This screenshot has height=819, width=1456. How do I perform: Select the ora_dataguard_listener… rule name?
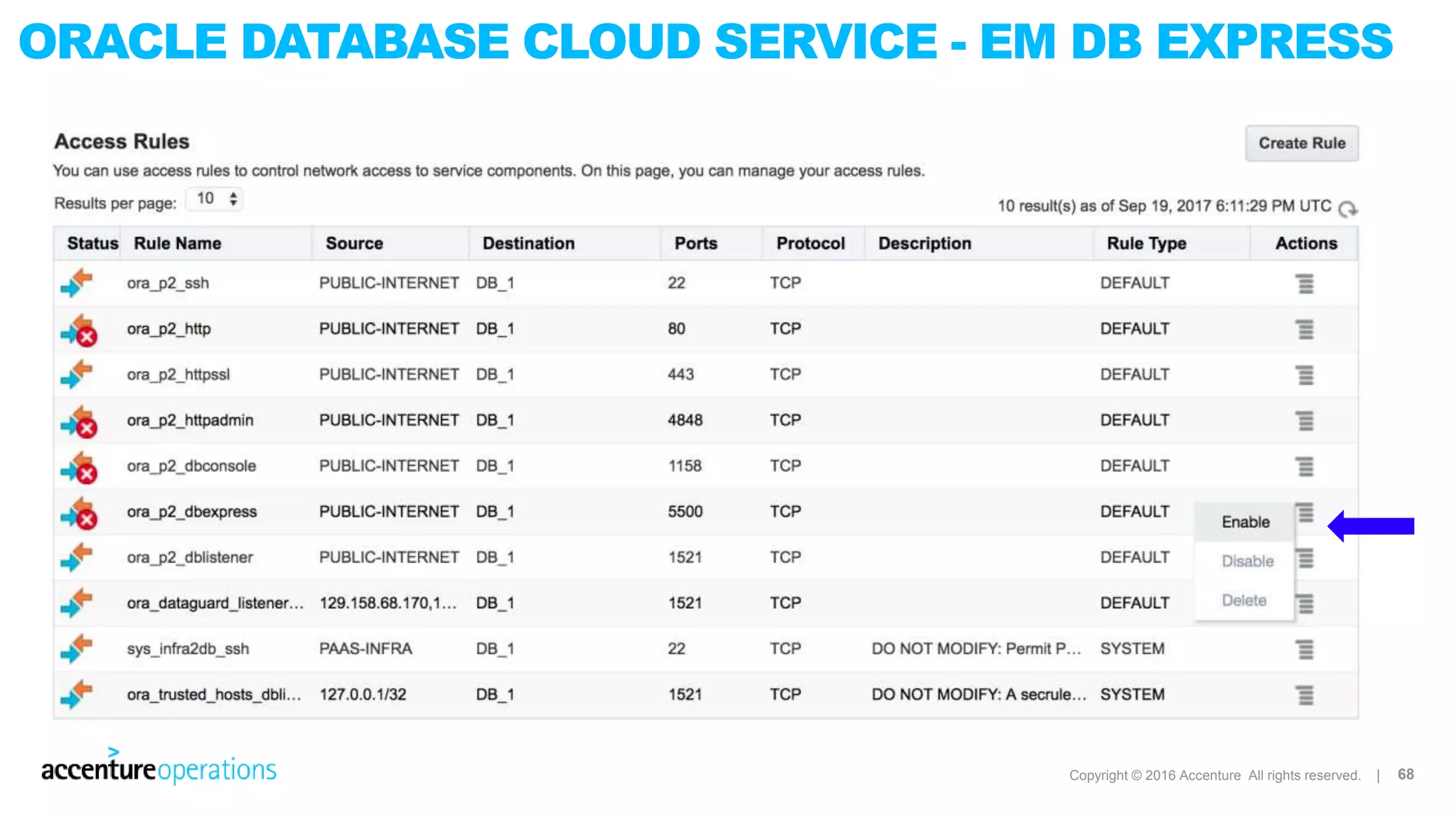pos(215,603)
